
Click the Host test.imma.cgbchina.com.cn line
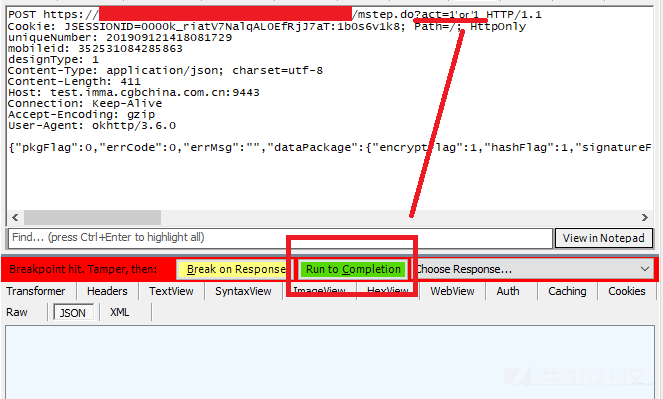(x=134, y=93)
